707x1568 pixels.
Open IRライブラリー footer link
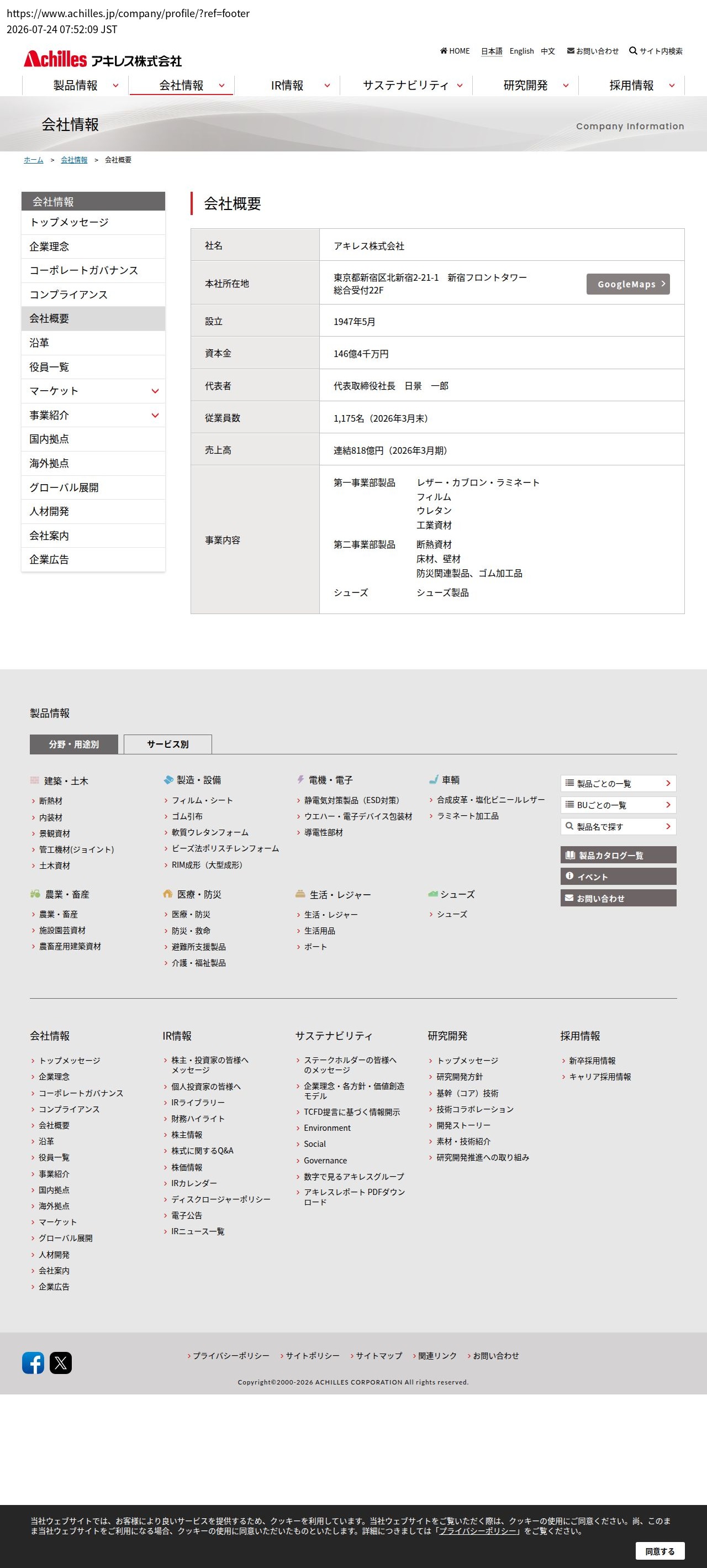click(198, 1102)
